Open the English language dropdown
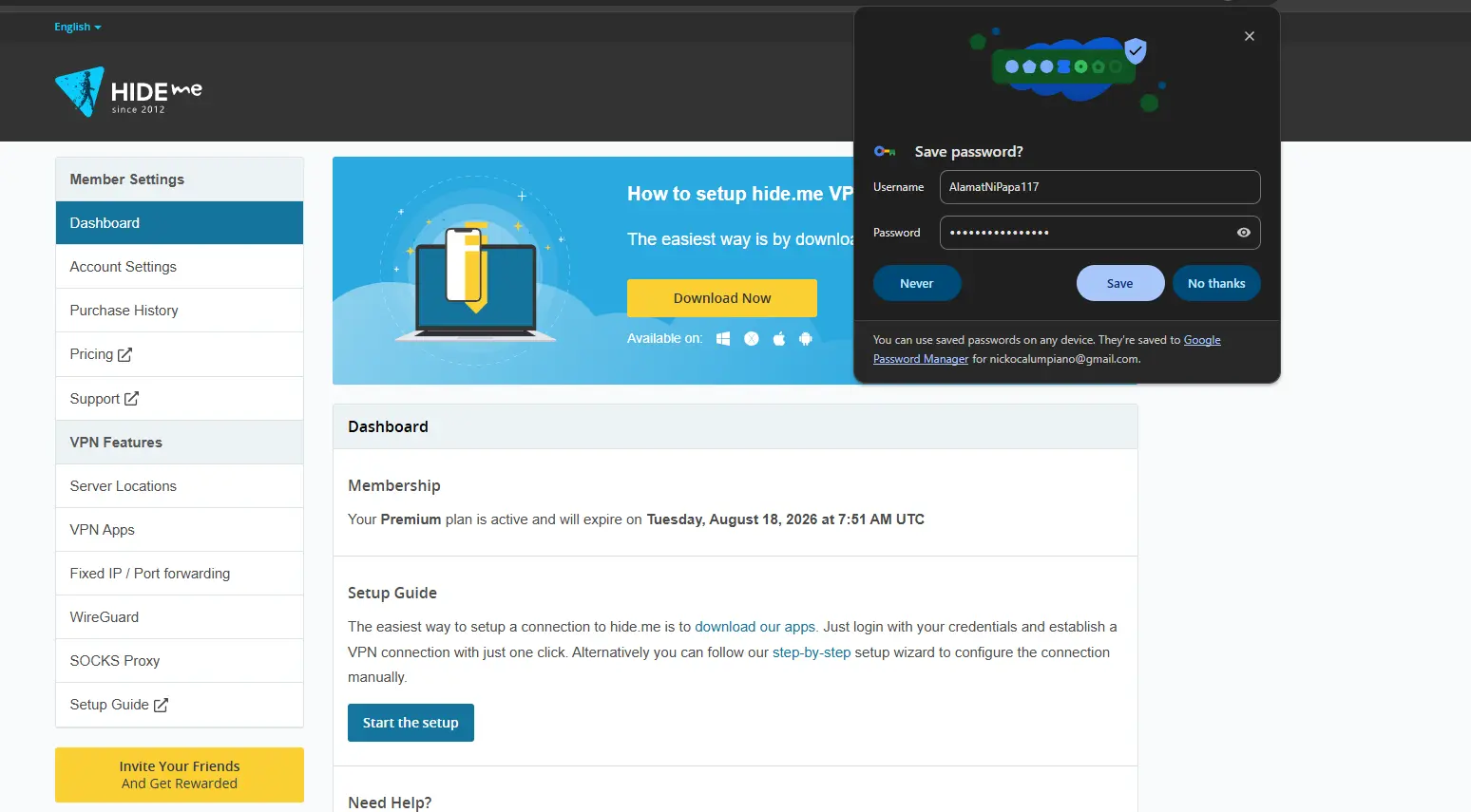The width and height of the screenshot is (1471, 812). tap(78, 27)
